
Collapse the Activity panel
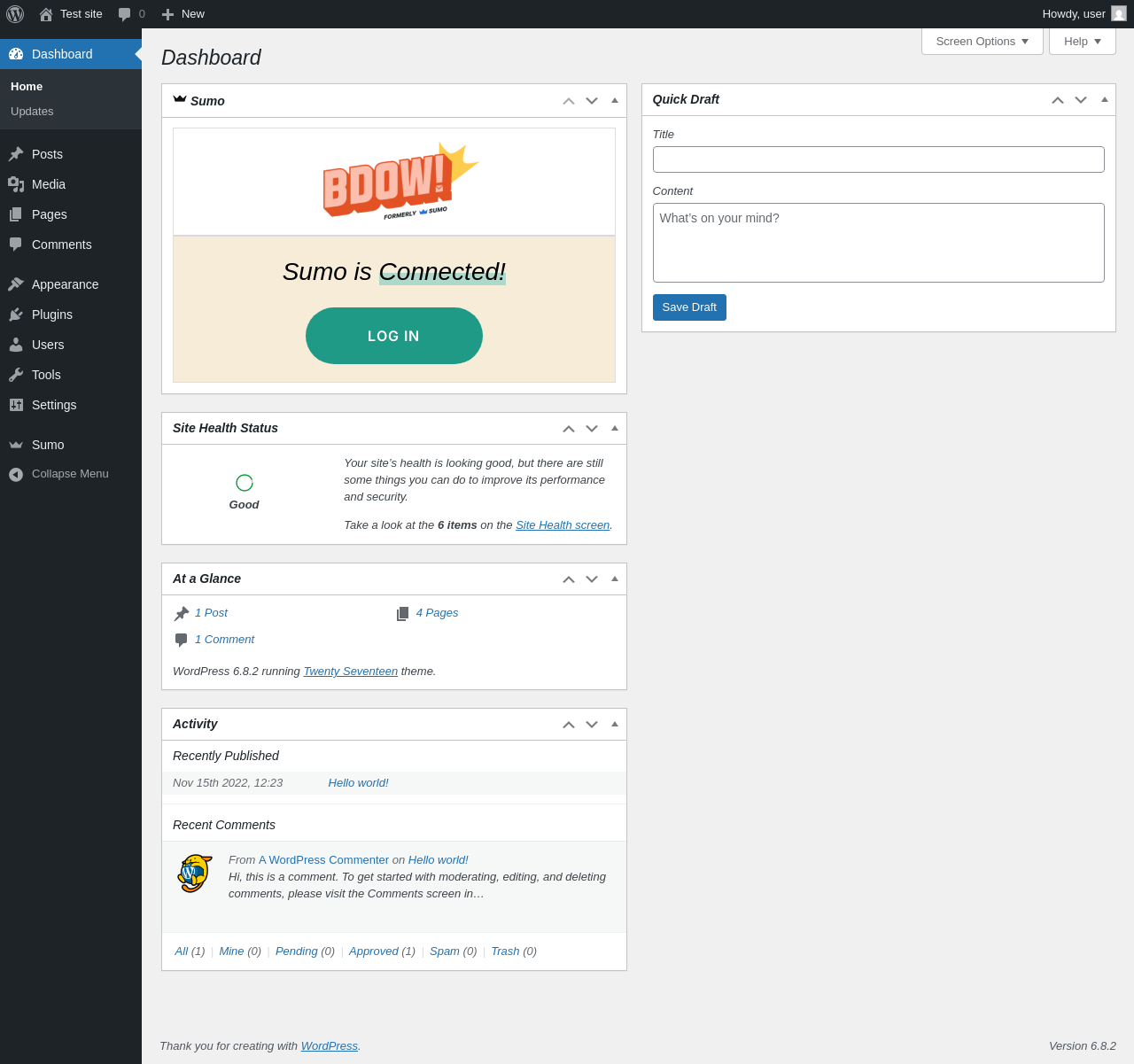pyautogui.click(x=615, y=724)
